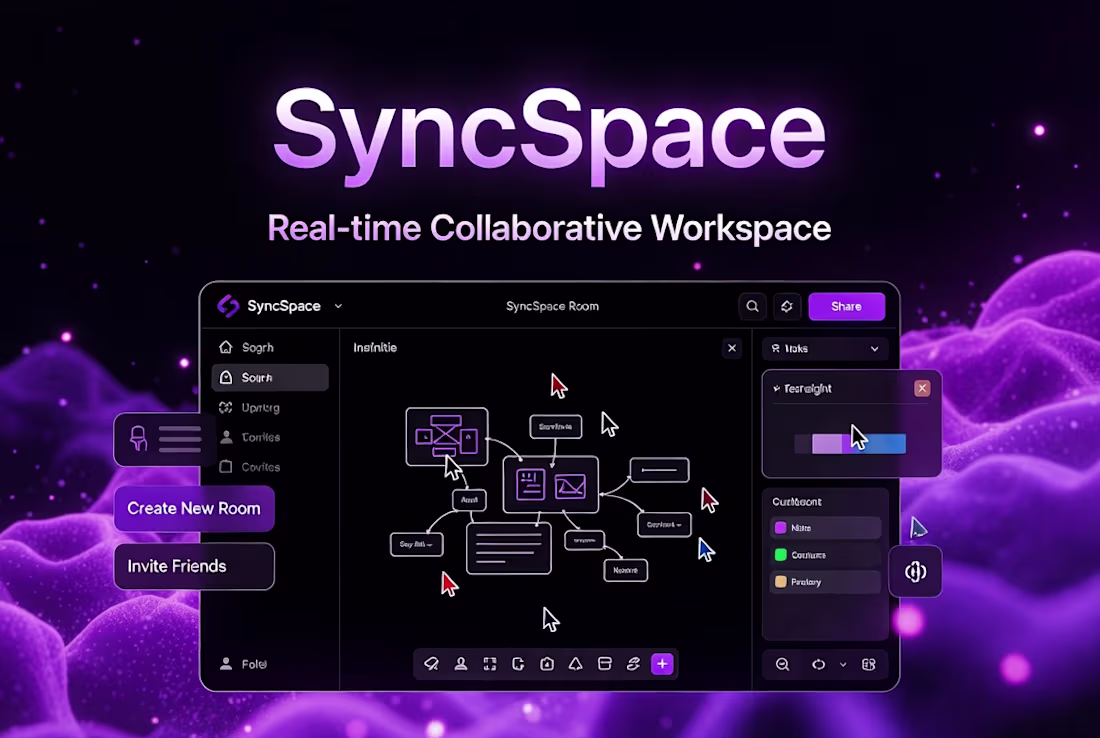This screenshot has width=1100, height=738.
Task: Click the floating card with chair and lines icon
Action: pos(166,439)
